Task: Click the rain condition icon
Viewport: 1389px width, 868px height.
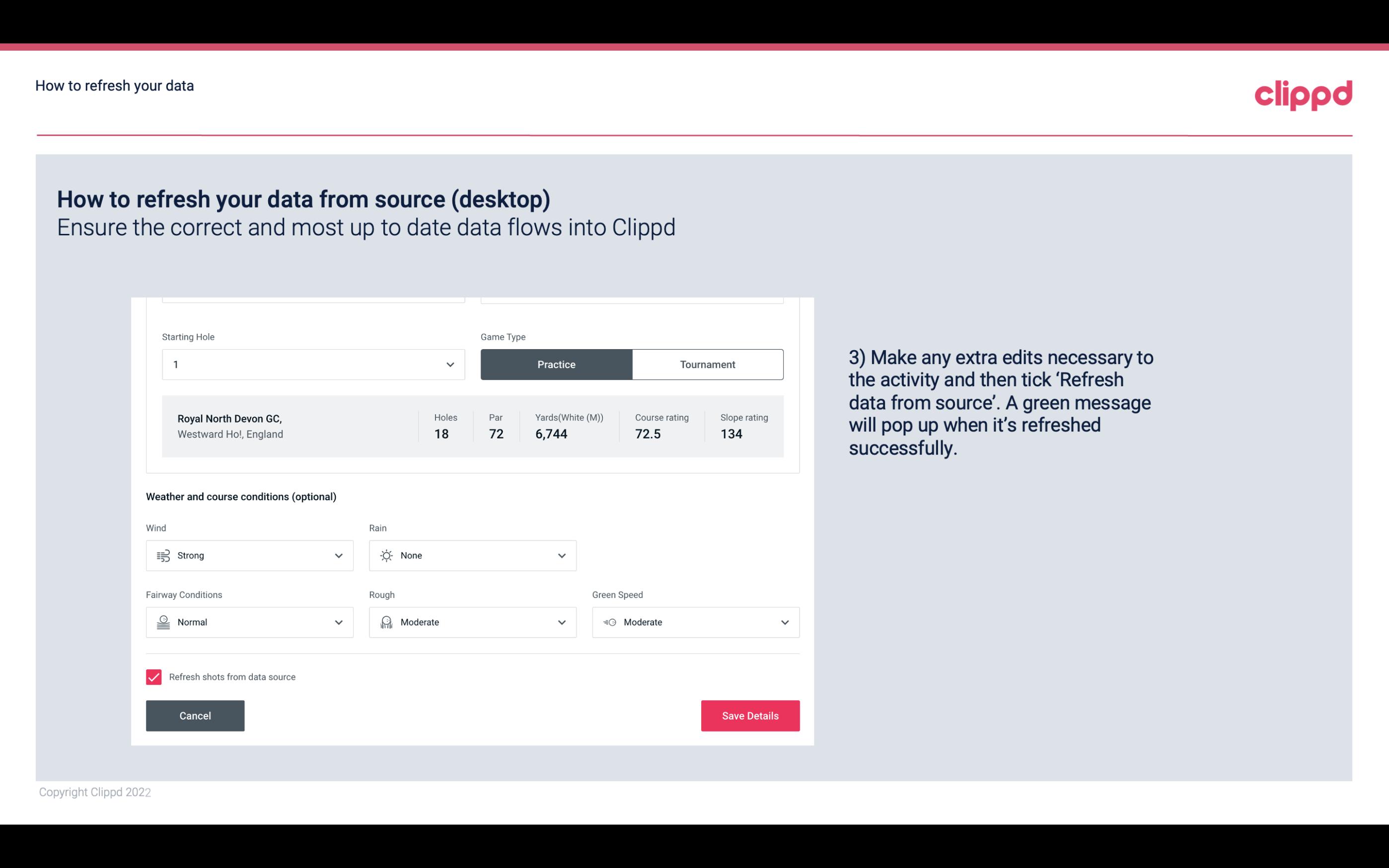Action: tap(386, 555)
